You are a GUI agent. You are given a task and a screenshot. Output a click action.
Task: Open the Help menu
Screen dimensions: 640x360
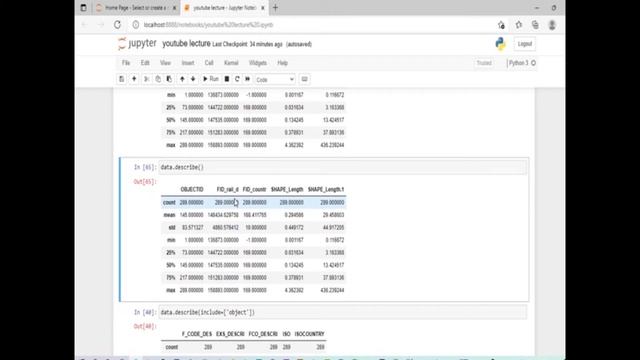(282, 63)
